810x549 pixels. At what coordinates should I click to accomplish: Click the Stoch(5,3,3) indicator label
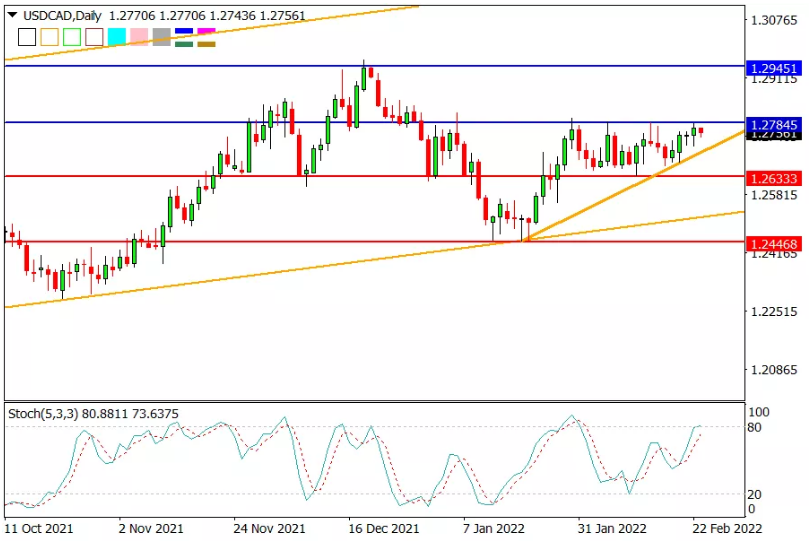coord(43,414)
